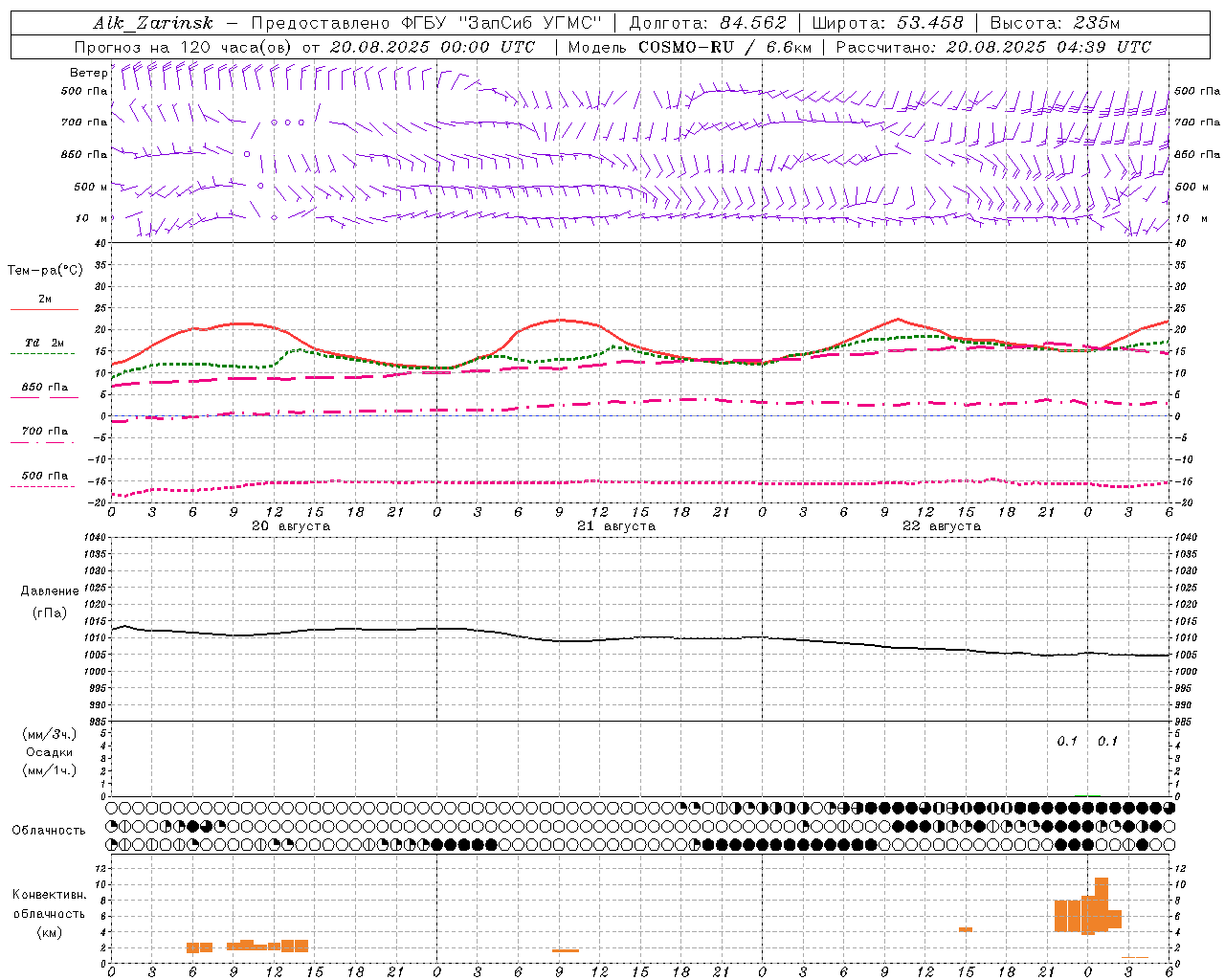Select the 'Широта: 53.458' latitude text
Screen dimensions: 1225x980
[x=887, y=23]
